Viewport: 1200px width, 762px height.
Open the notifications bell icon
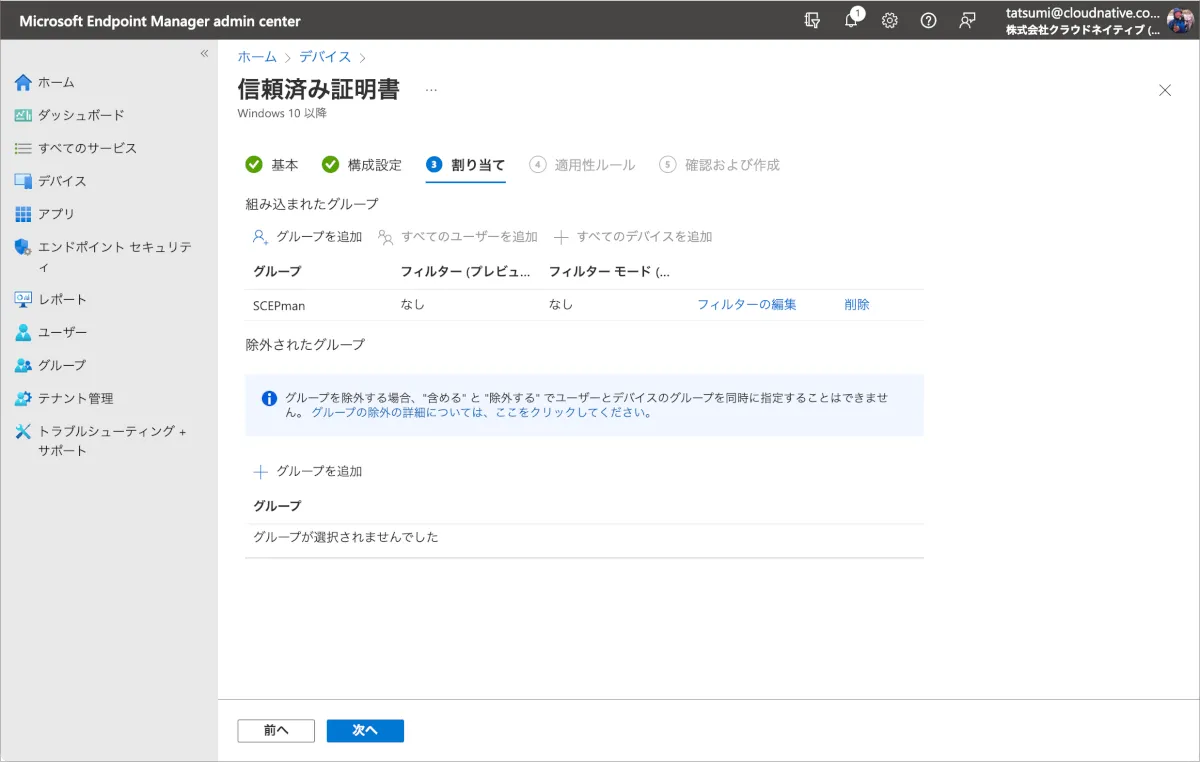(851, 21)
